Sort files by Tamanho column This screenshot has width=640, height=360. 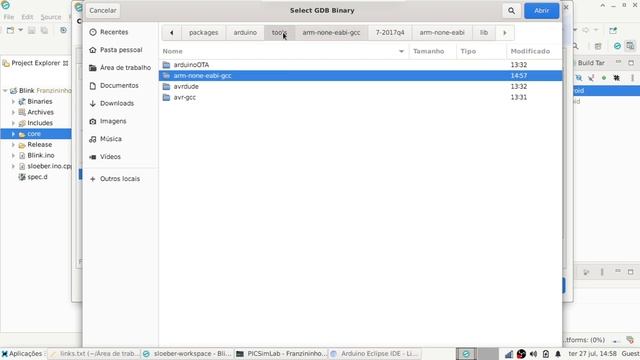pyautogui.click(x=432, y=51)
